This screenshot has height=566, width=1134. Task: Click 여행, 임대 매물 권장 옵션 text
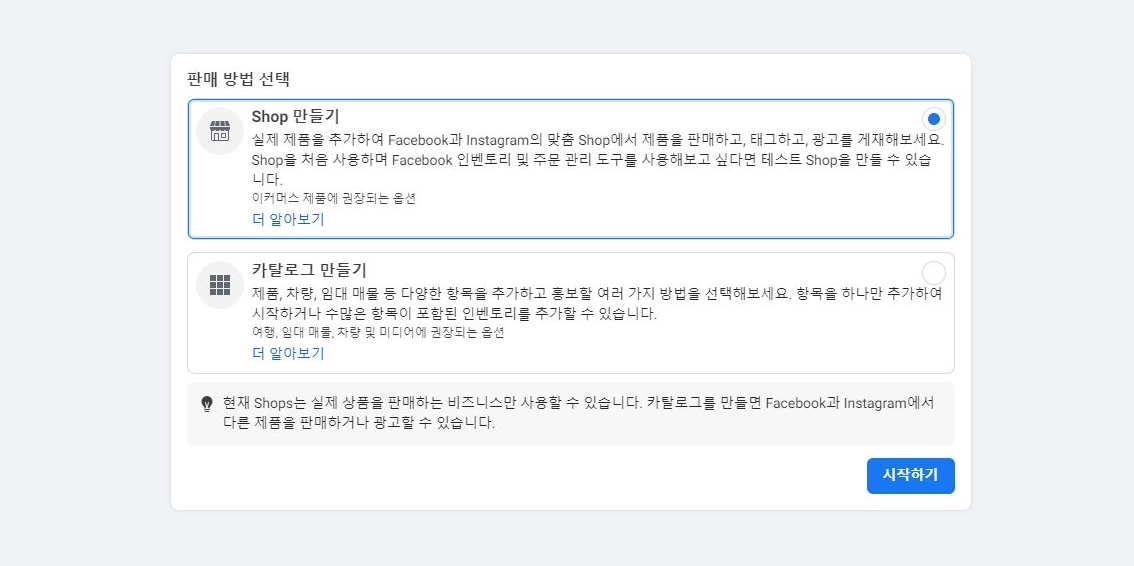click(x=378, y=332)
